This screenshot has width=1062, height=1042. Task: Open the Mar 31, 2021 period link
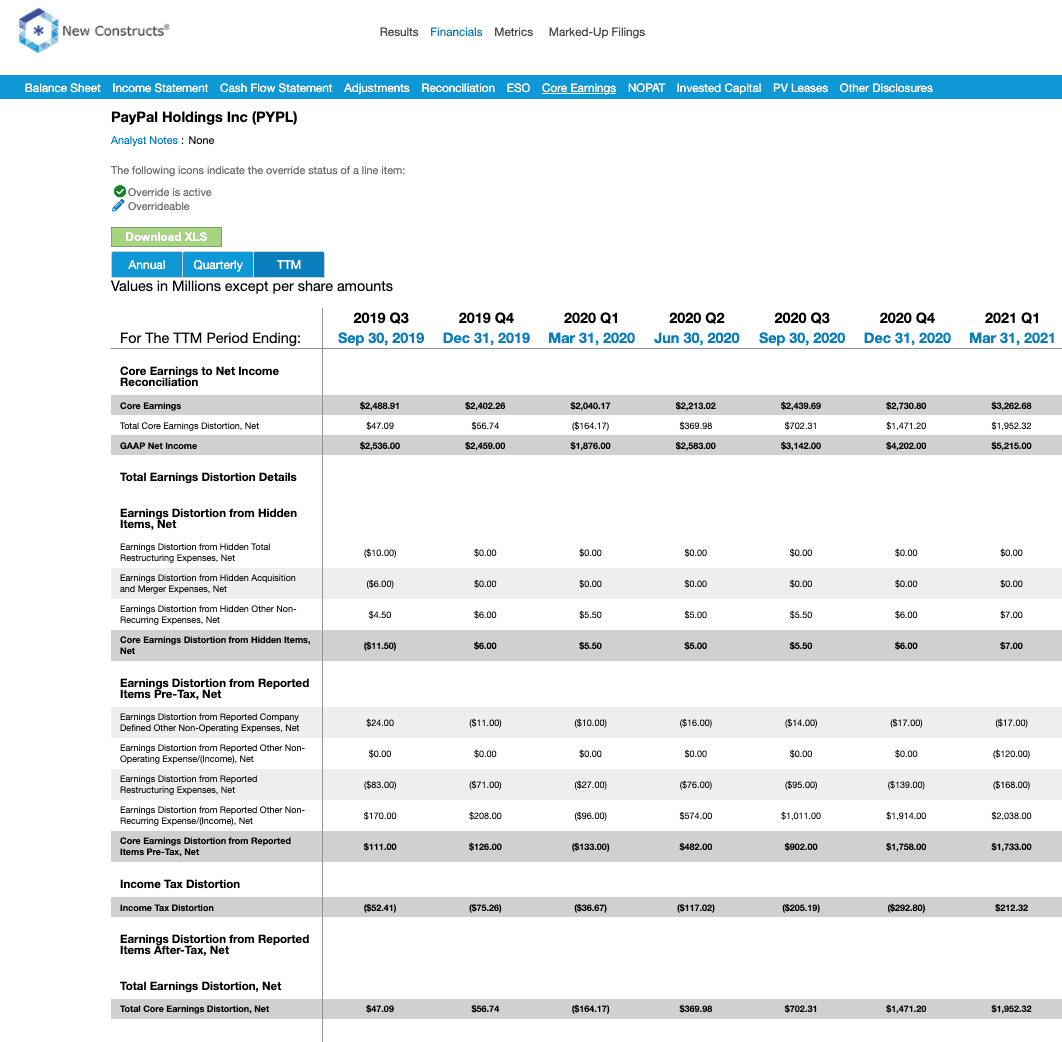tap(1012, 338)
